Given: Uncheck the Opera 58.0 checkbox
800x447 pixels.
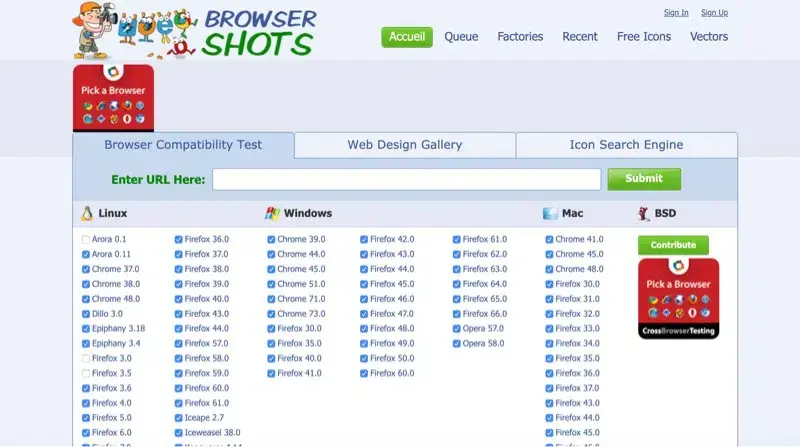Looking at the screenshot, I should 457,343.
